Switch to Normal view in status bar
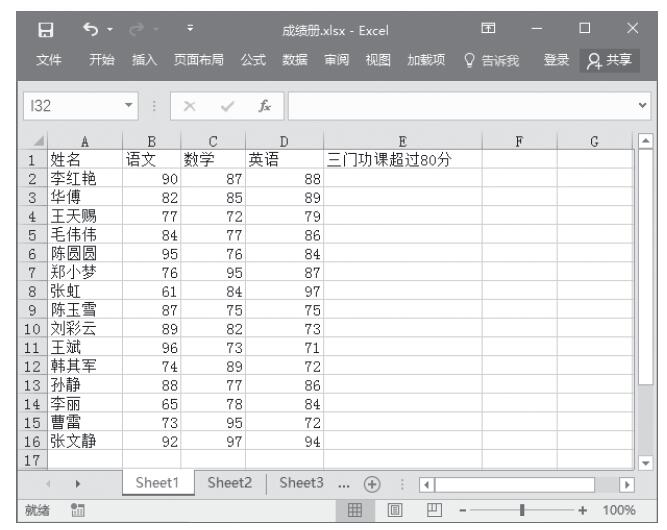The width and height of the screenshot is (667, 530). point(353,510)
